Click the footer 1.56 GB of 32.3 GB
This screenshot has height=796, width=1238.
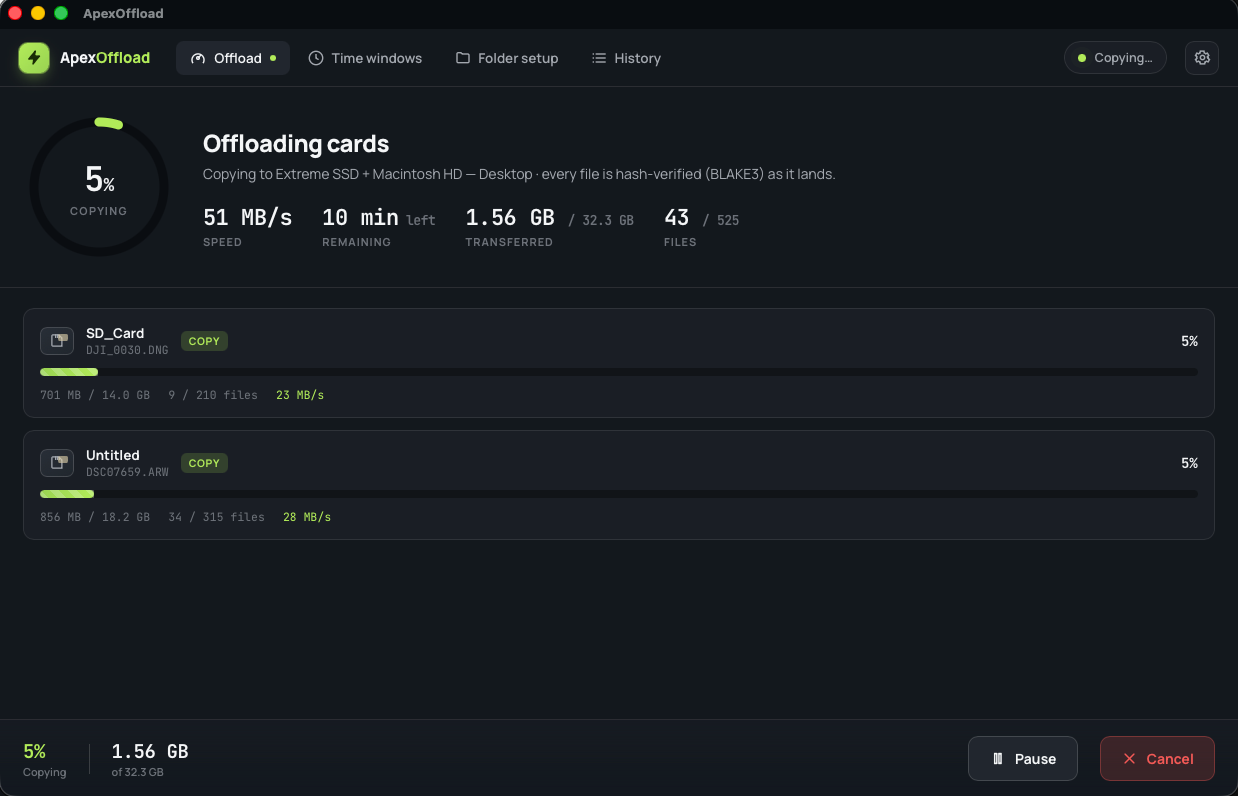pos(150,760)
